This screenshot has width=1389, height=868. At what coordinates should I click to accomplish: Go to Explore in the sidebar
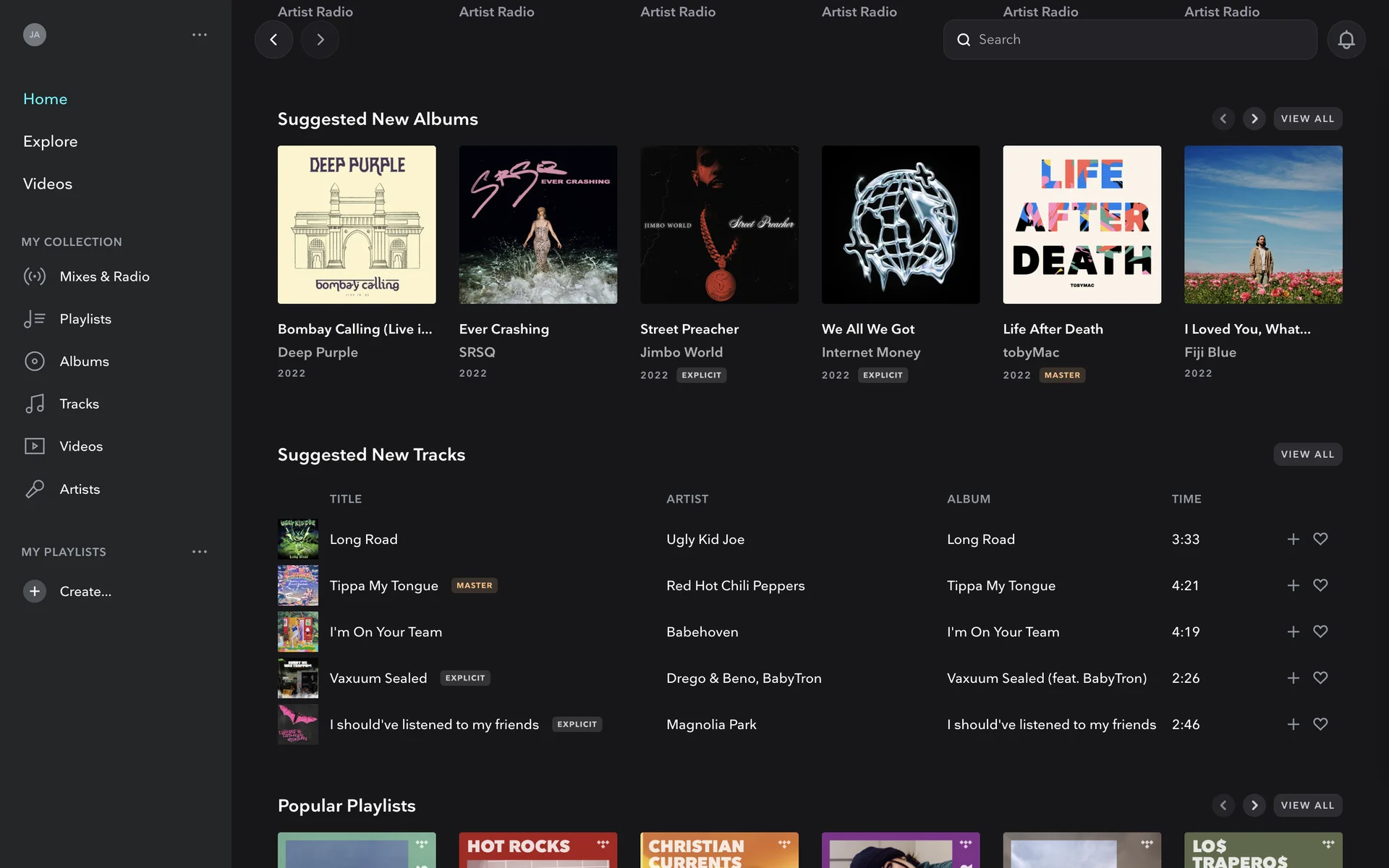point(50,141)
